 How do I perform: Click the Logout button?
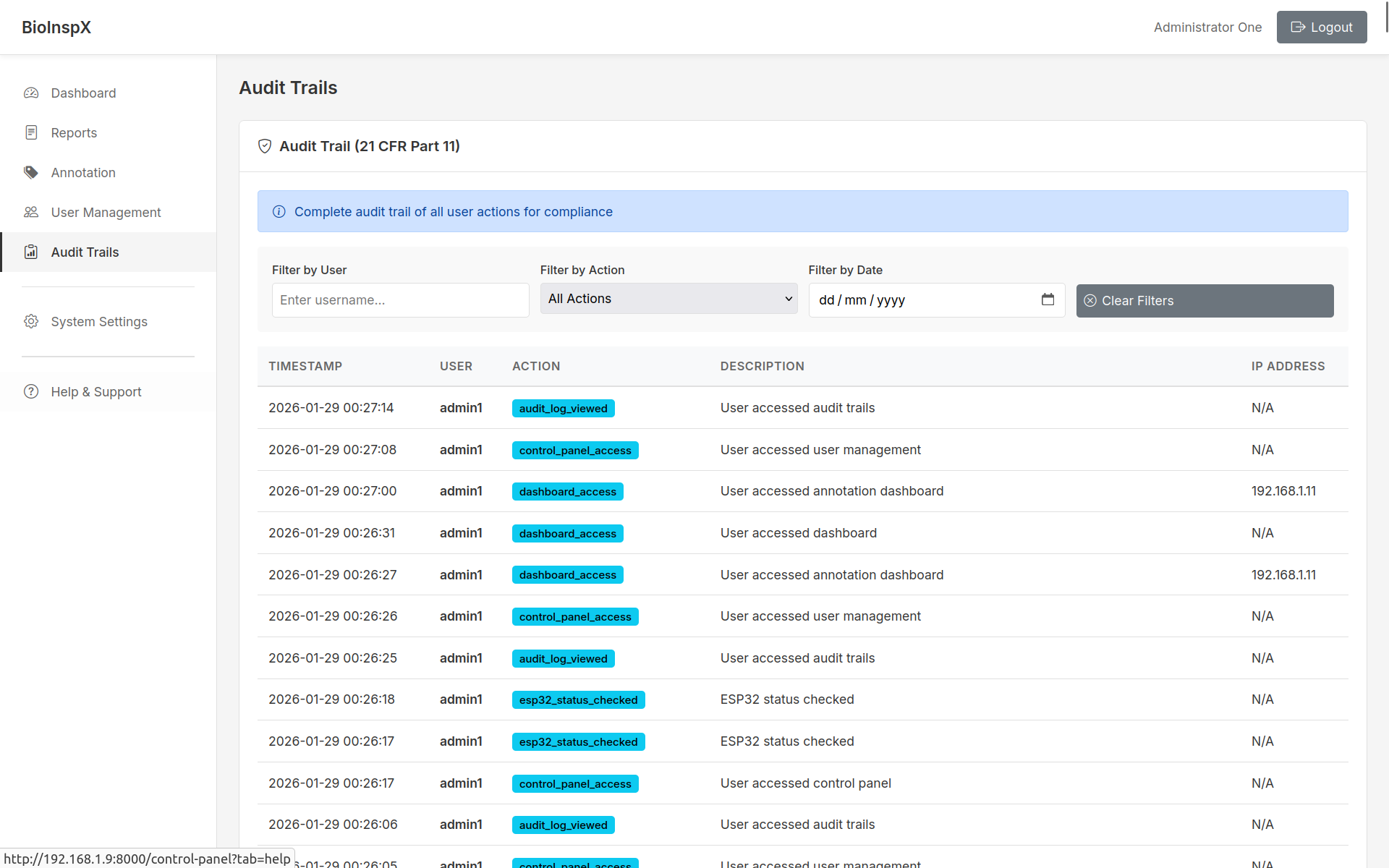(x=1321, y=27)
